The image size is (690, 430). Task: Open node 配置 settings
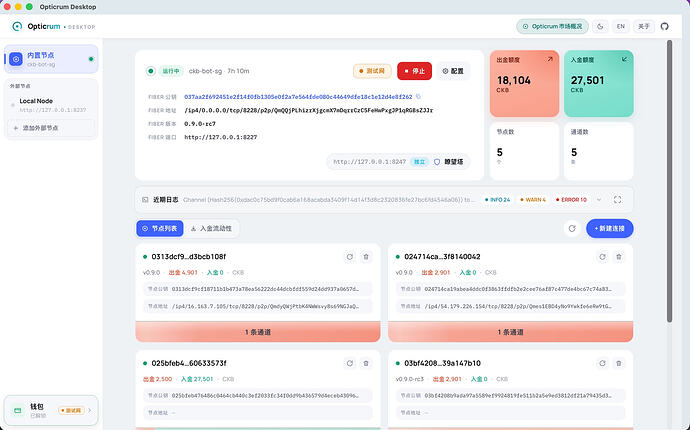[453, 71]
